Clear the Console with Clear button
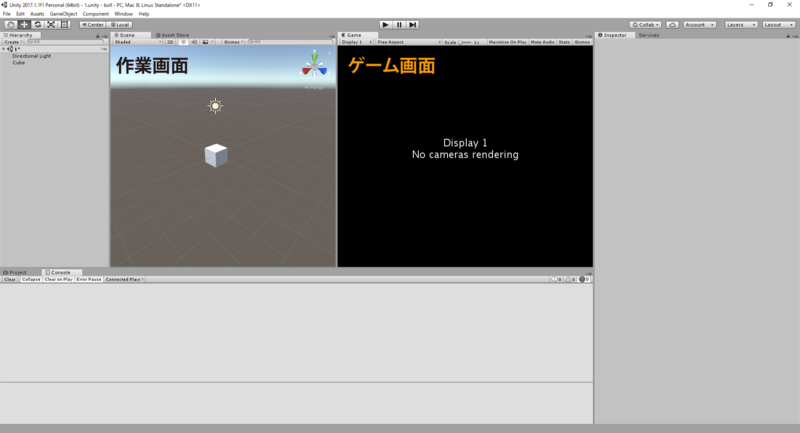This screenshot has width=800, height=433. point(10,279)
